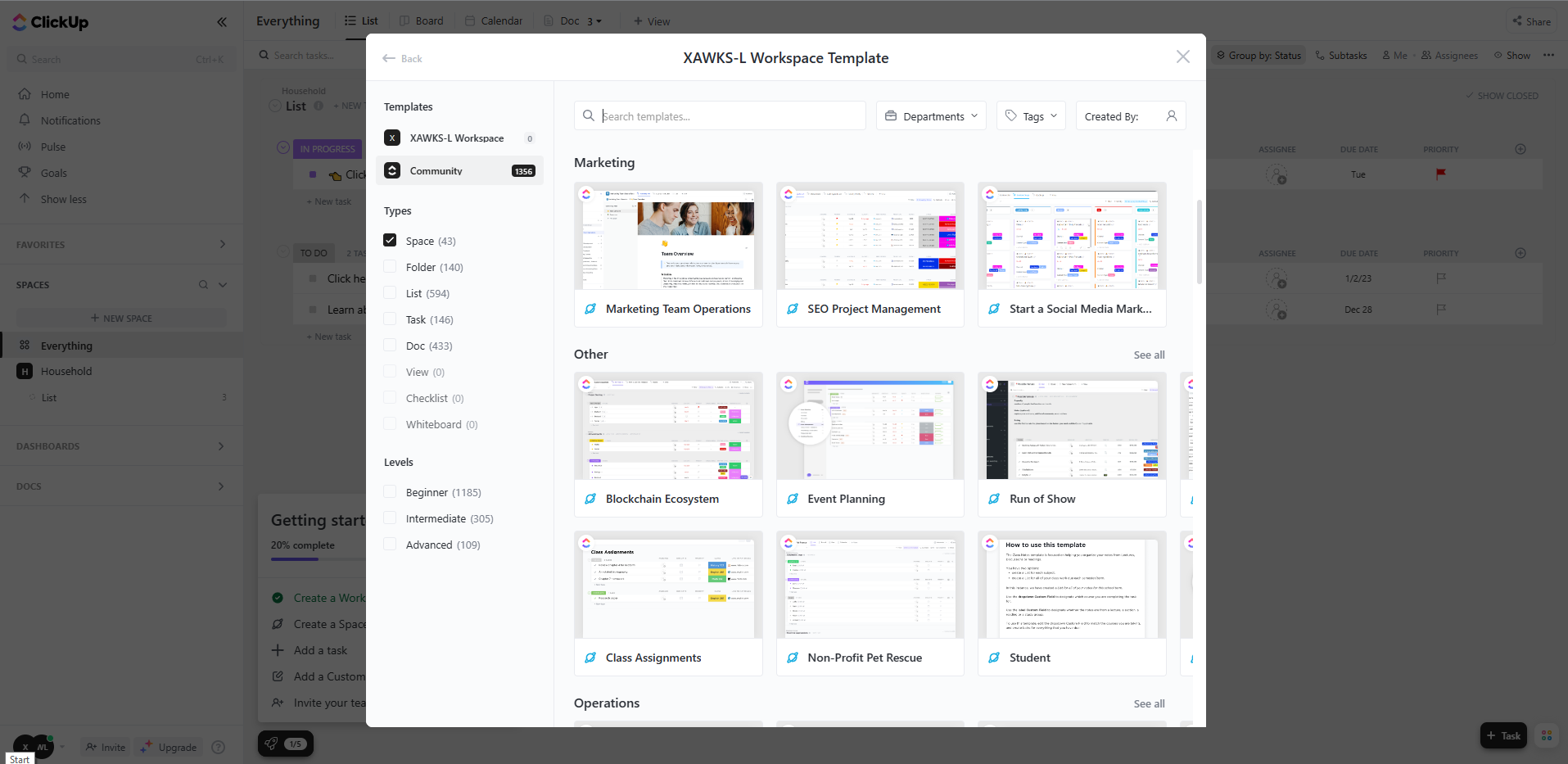The width and height of the screenshot is (1568, 764).
Task: Open Goals via the trophy icon
Action: coord(25,173)
